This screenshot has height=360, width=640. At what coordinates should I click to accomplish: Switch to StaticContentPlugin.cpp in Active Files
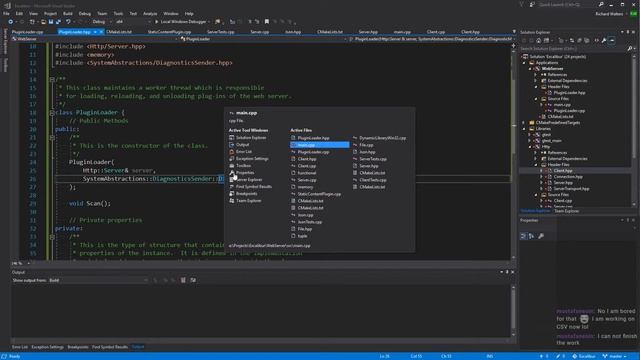pos(316,194)
